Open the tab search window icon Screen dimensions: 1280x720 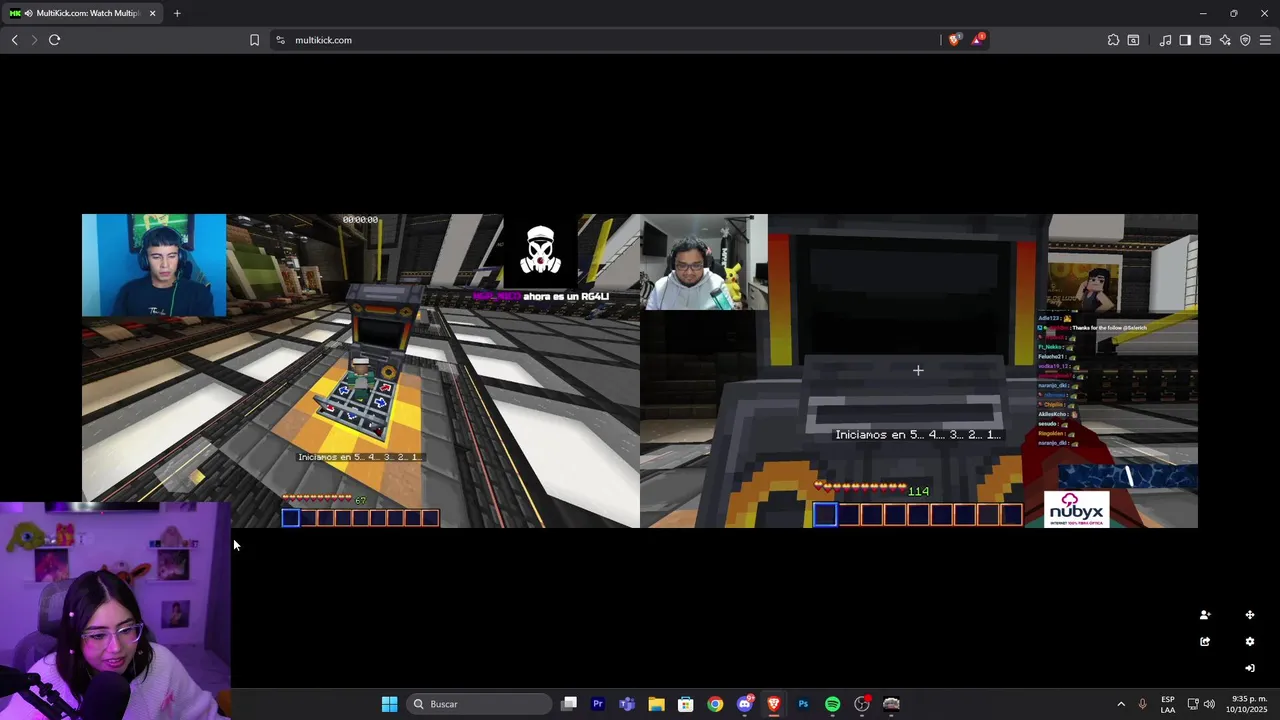click(1133, 40)
